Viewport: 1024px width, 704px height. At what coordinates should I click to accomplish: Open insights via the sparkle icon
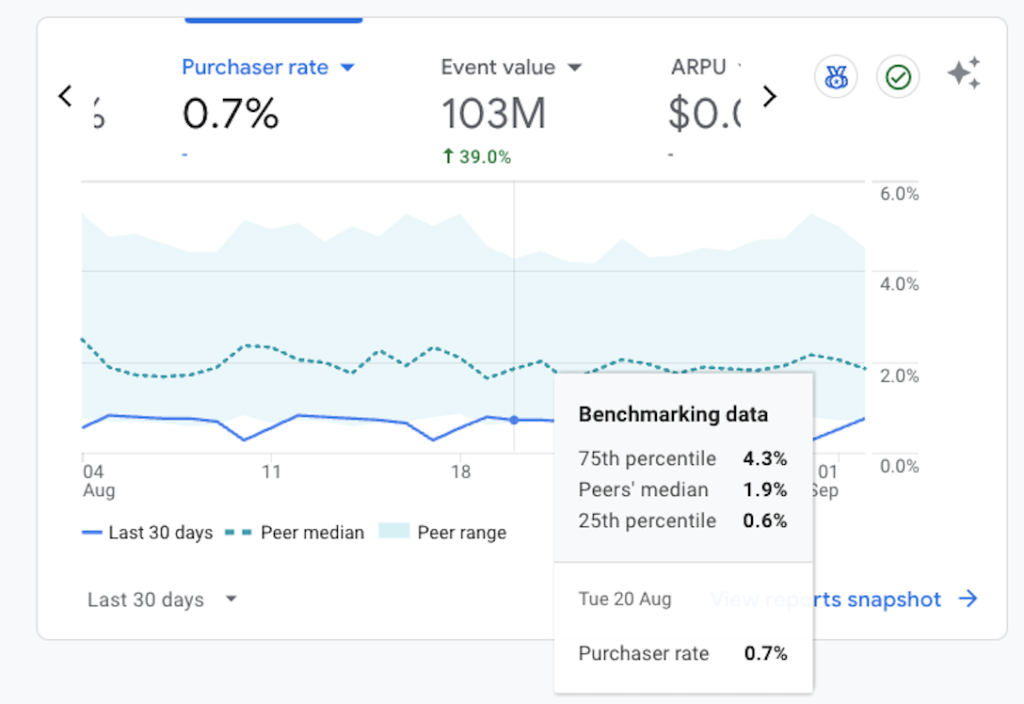click(x=963, y=75)
